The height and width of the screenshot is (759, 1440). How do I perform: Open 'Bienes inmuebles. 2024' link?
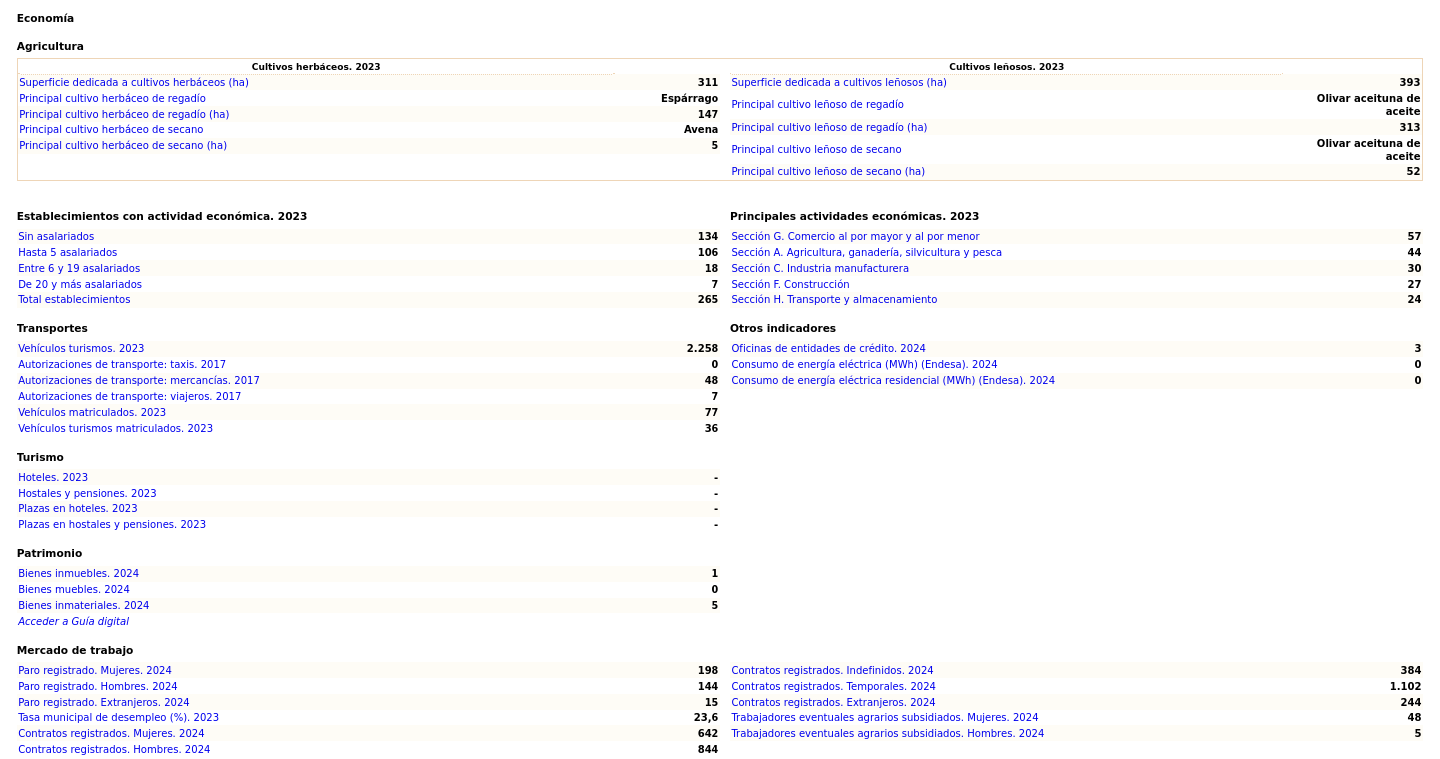78,574
